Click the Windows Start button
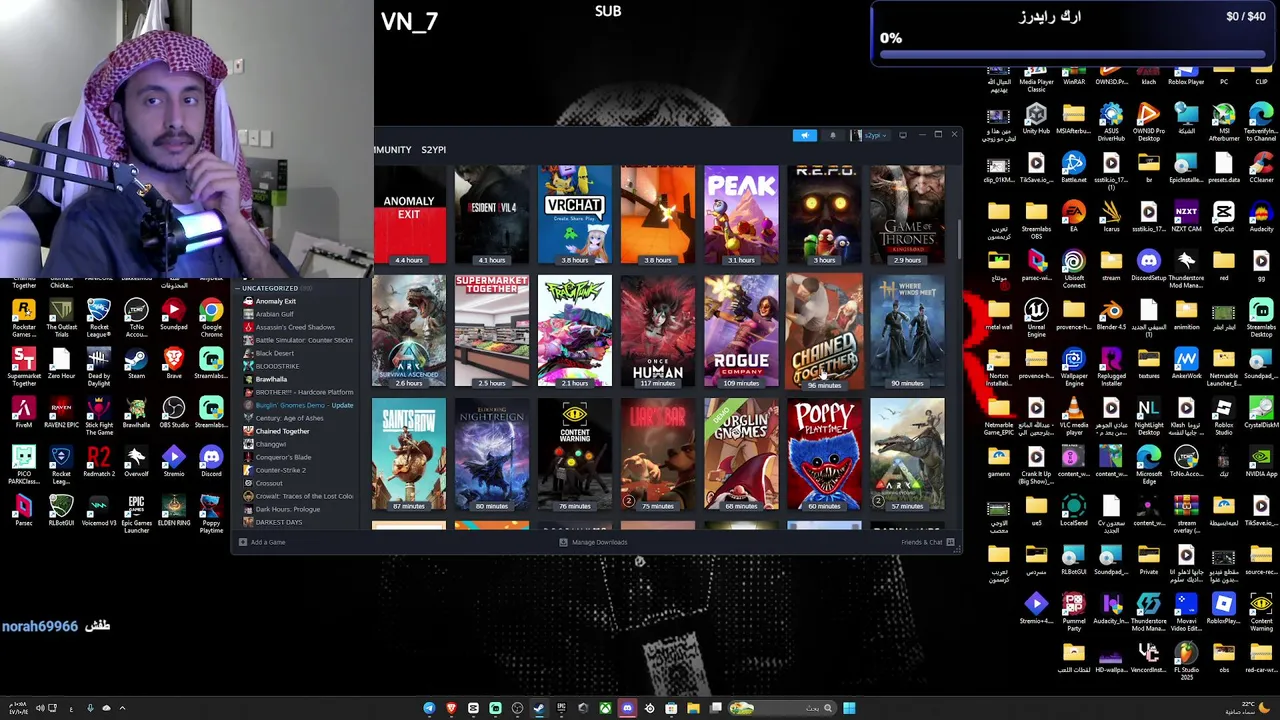Image resolution: width=1280 pixels, height=720 pixels. pos(849,708)
